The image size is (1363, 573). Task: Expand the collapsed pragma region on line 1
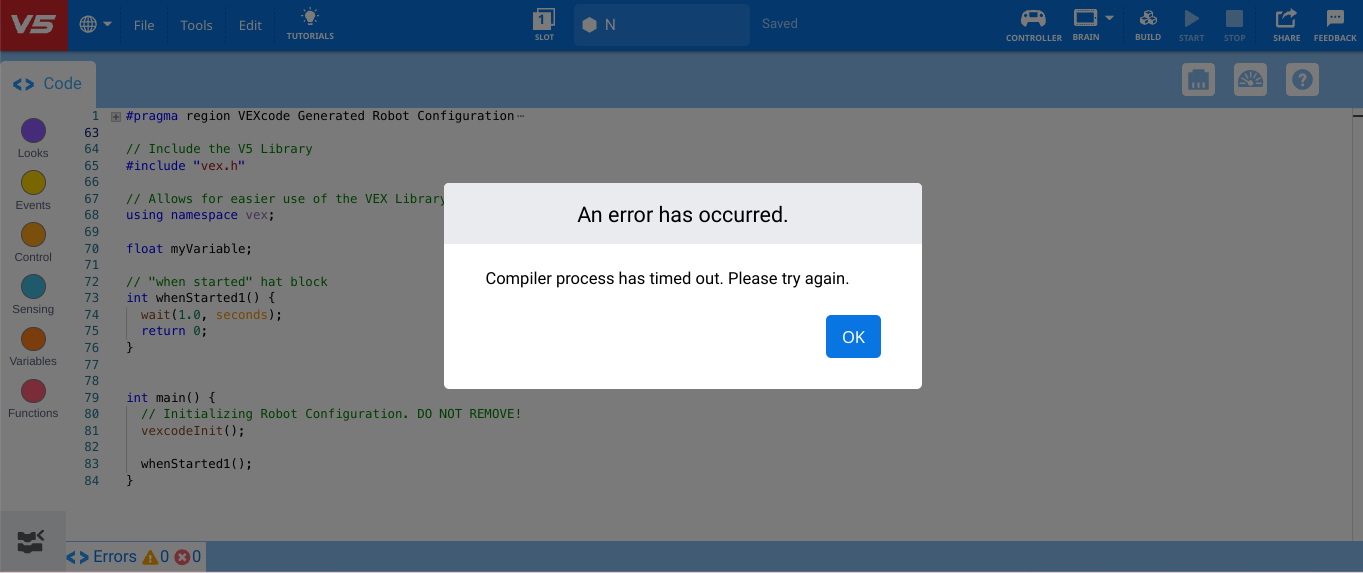click(116, 116)
